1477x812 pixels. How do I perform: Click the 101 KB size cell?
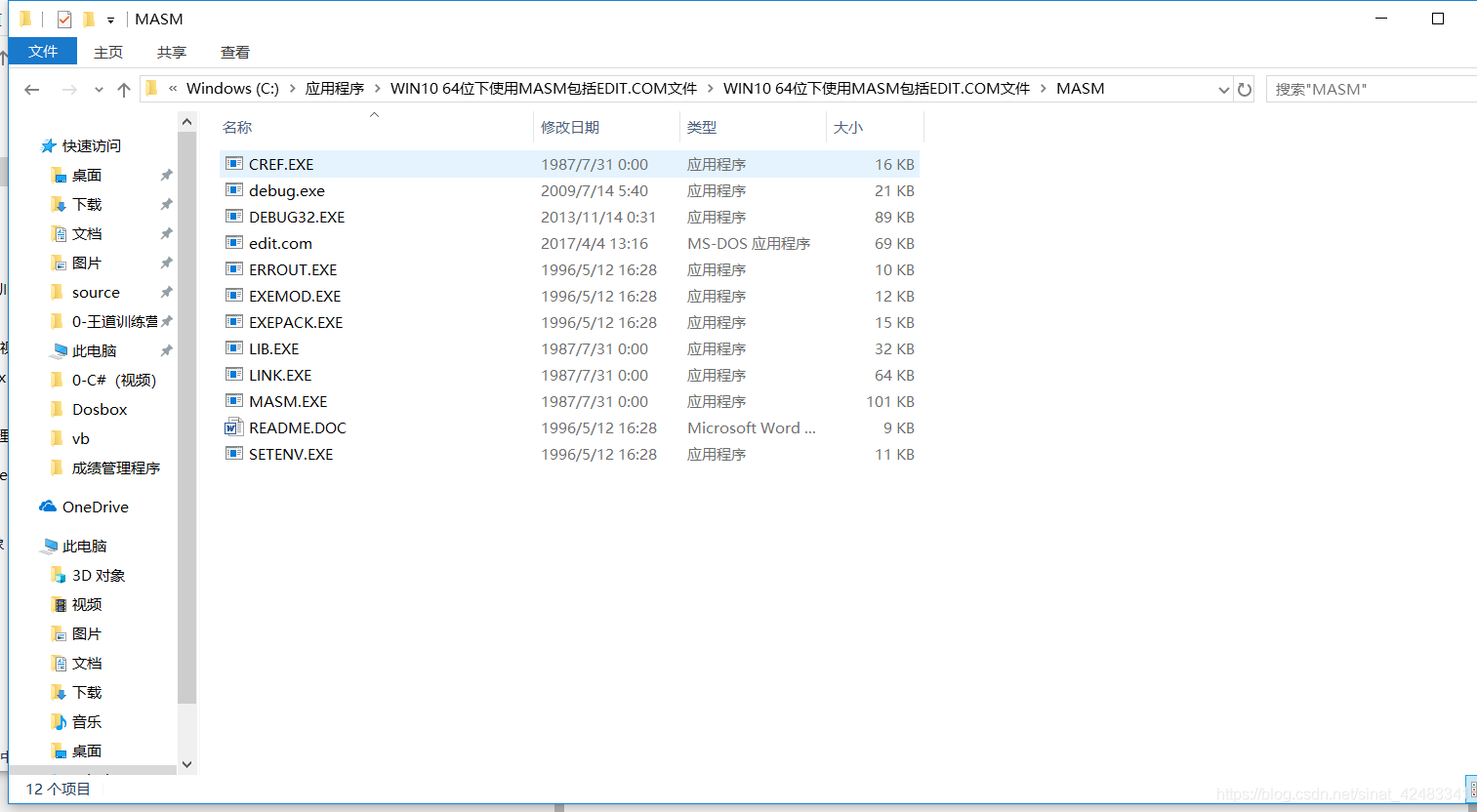[890, 401]
